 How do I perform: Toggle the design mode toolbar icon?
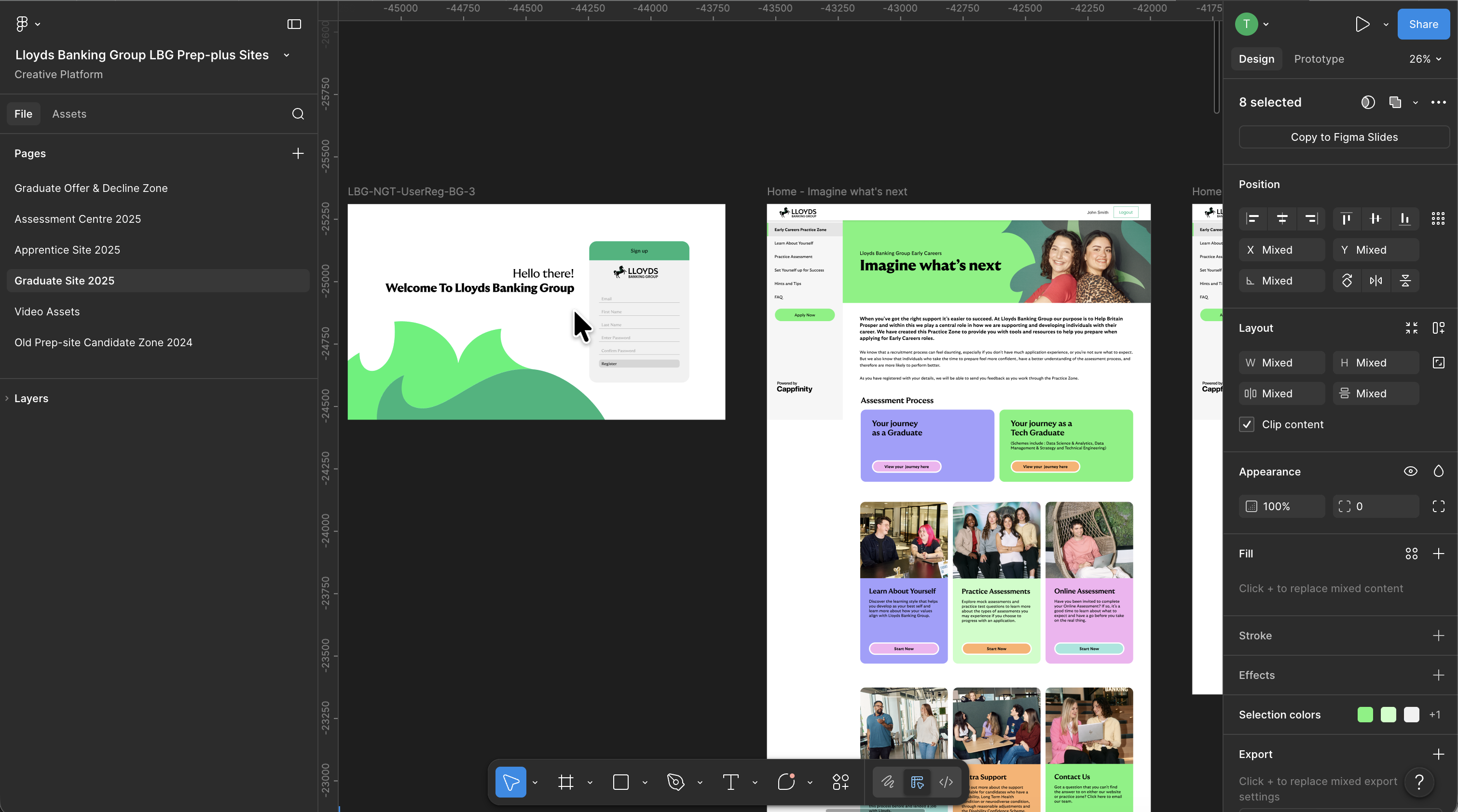coord(917,782)
